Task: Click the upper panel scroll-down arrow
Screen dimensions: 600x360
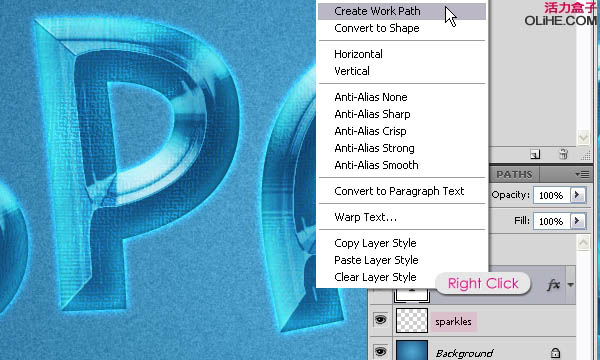Action: pos(583,137)
